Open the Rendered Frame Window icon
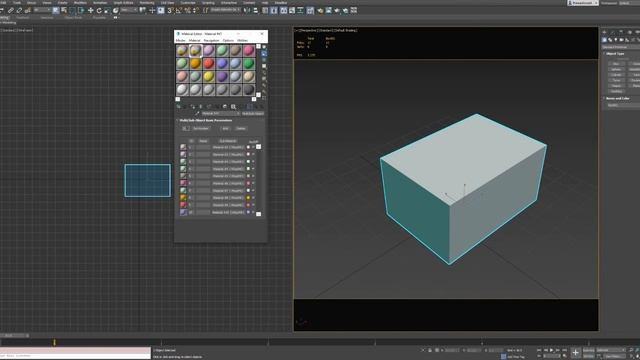This screenshot has height=360, width=640. click(329, 10)
